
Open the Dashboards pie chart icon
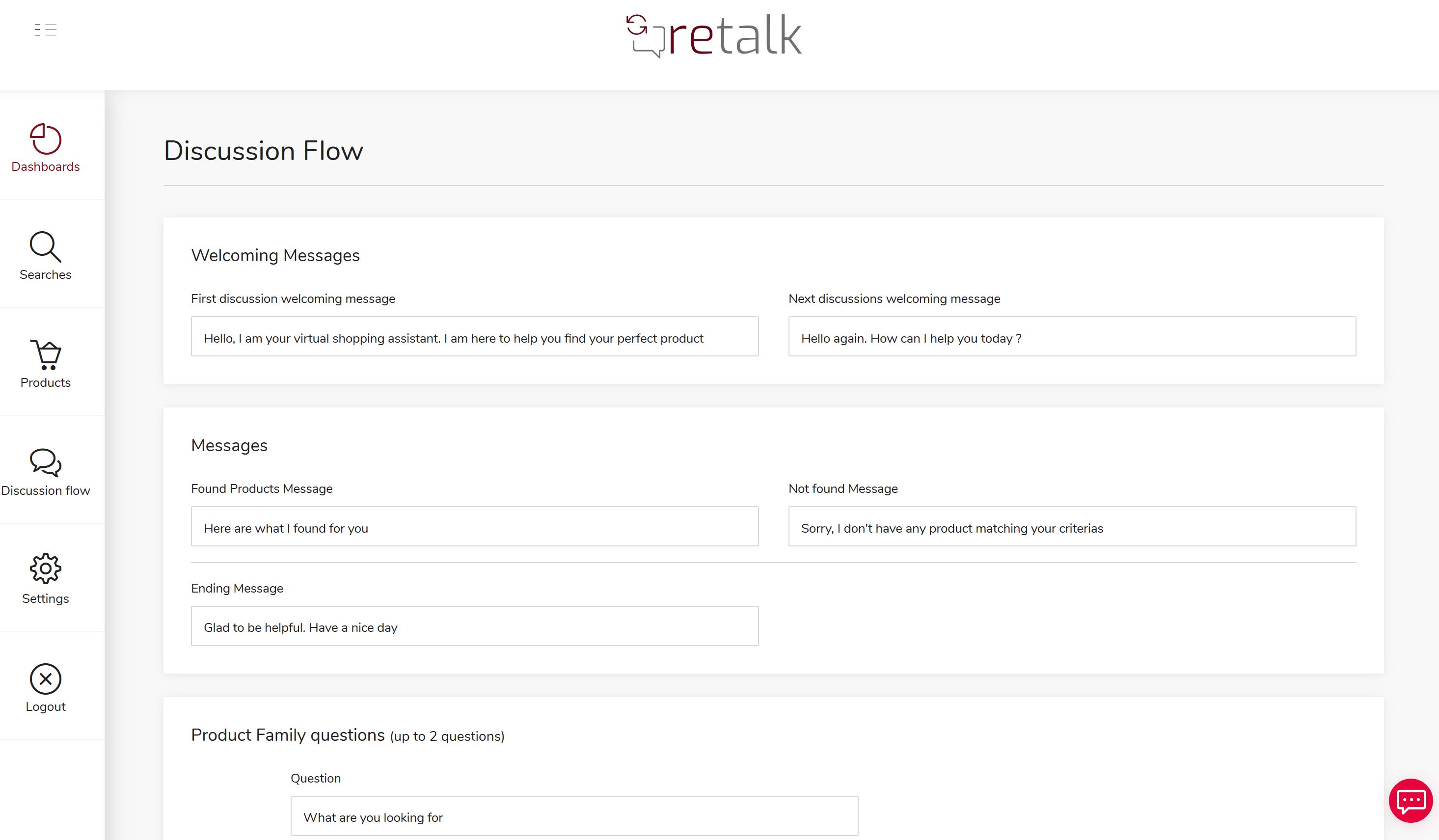[46, 139]
